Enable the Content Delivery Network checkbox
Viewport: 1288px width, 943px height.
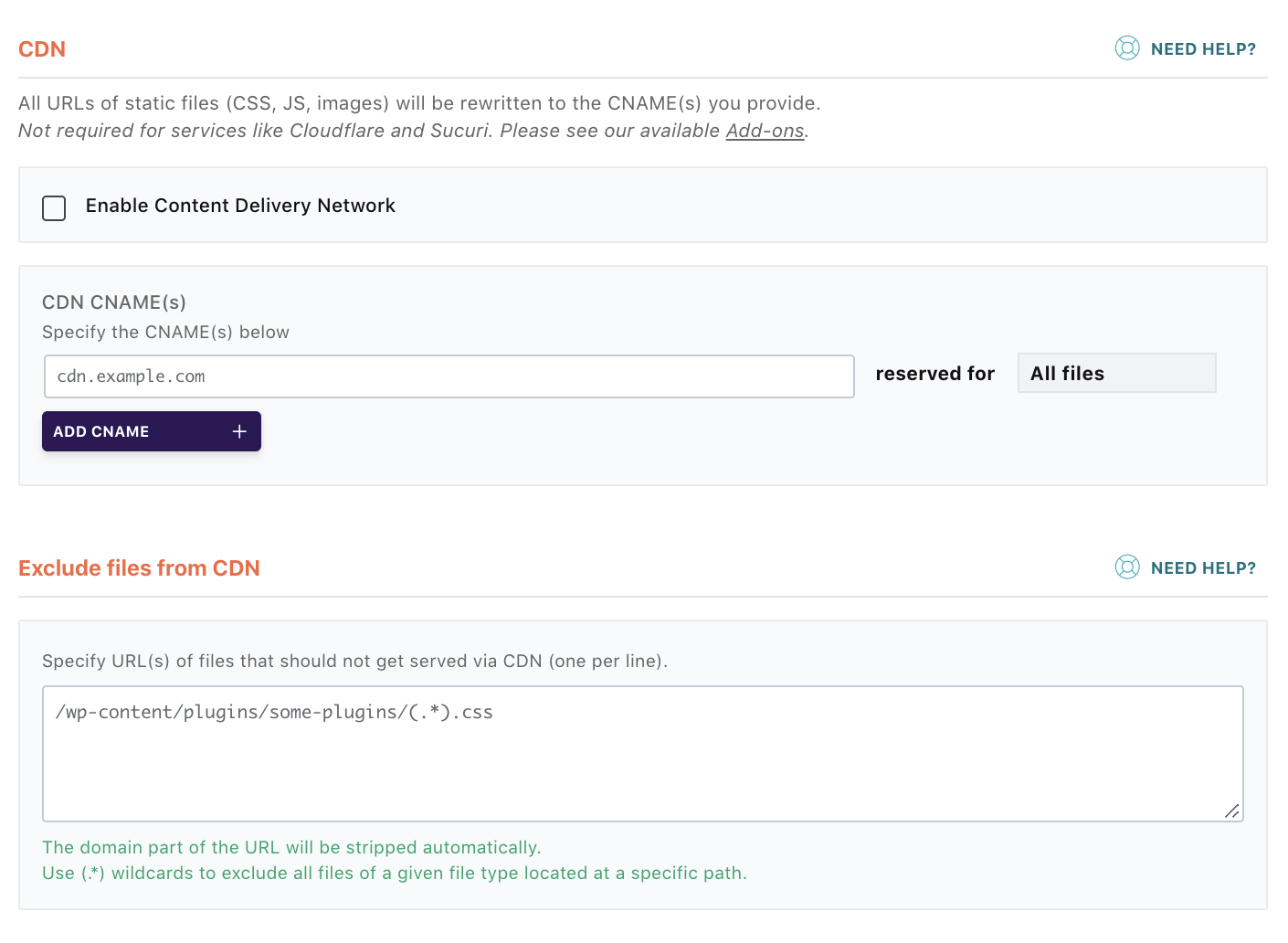pyautogui.click(x=54, y=208)
